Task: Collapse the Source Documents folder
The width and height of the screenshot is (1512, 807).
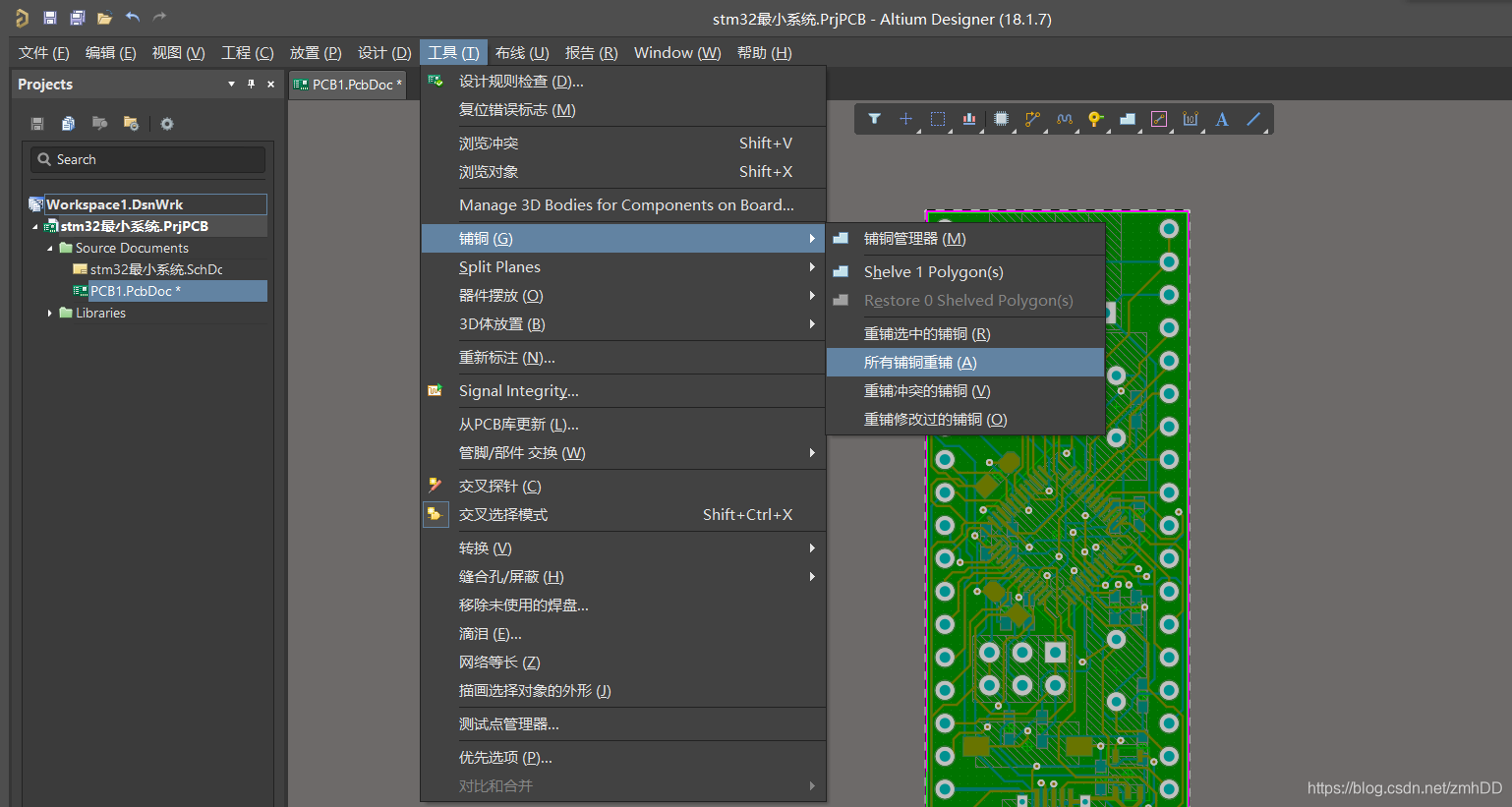Action: pyautogui.click(x=49, y=247)
